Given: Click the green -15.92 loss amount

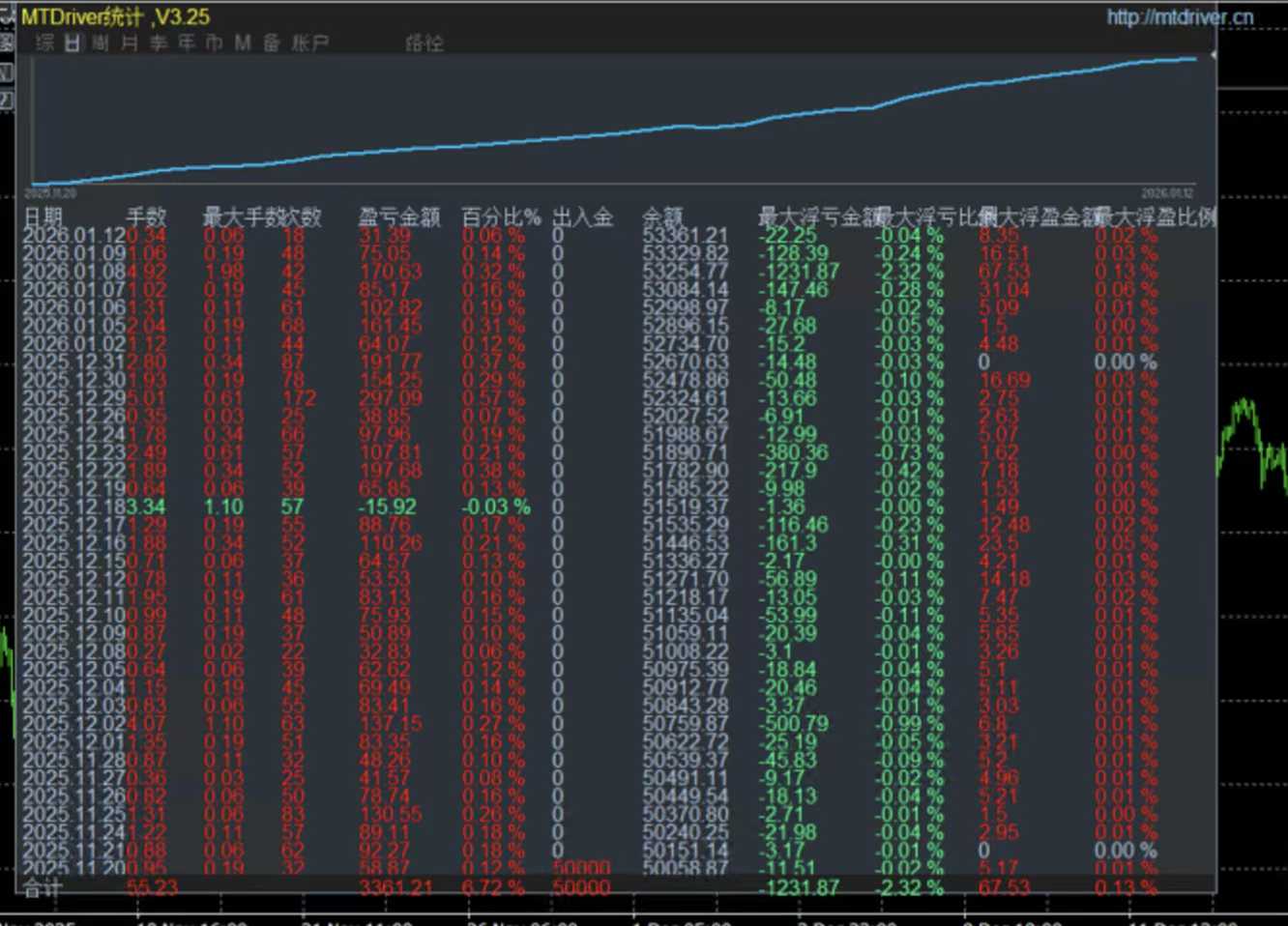Looking at the screenshot, I should (x=388, y=506).
